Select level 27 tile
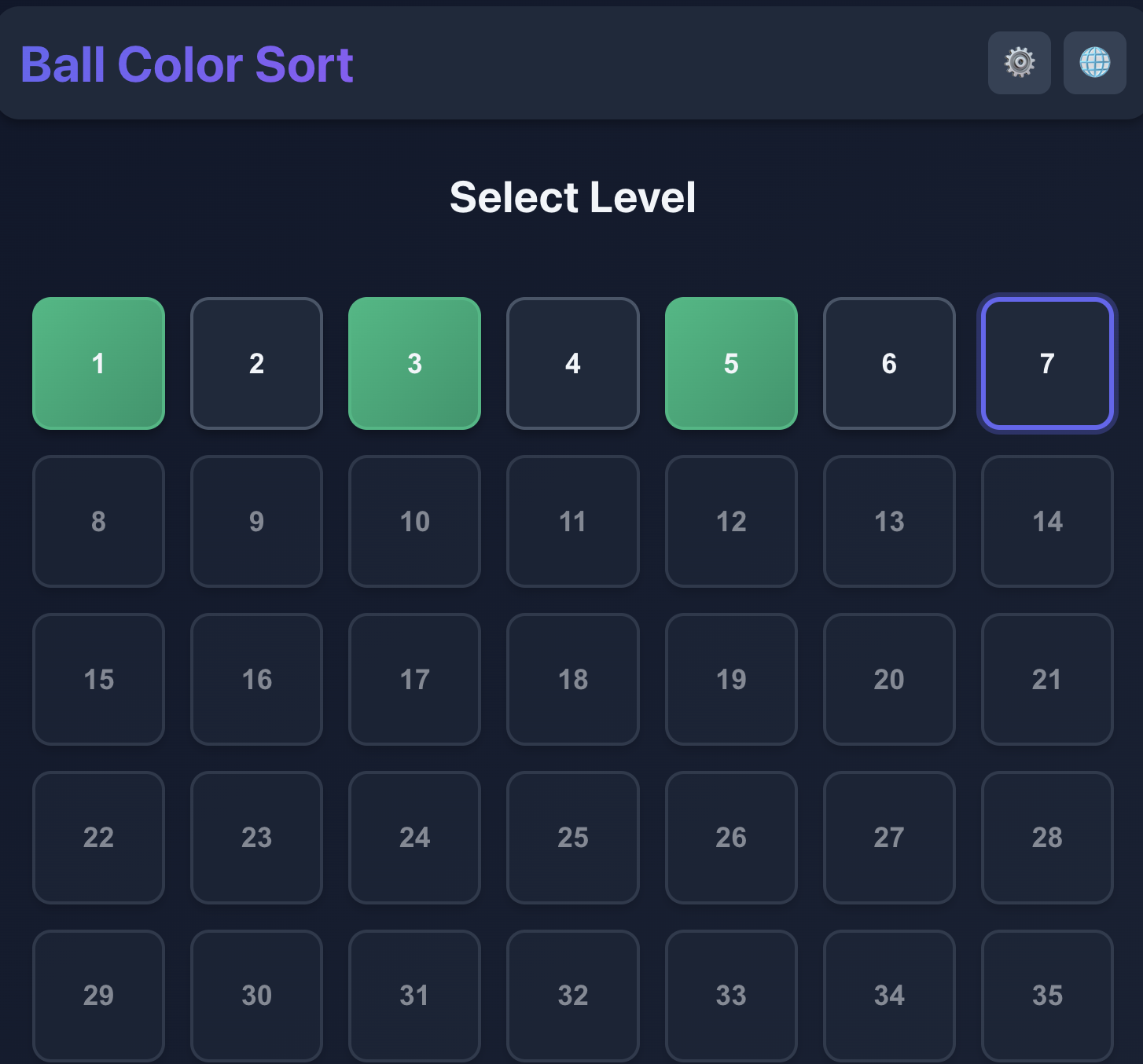 889,837
